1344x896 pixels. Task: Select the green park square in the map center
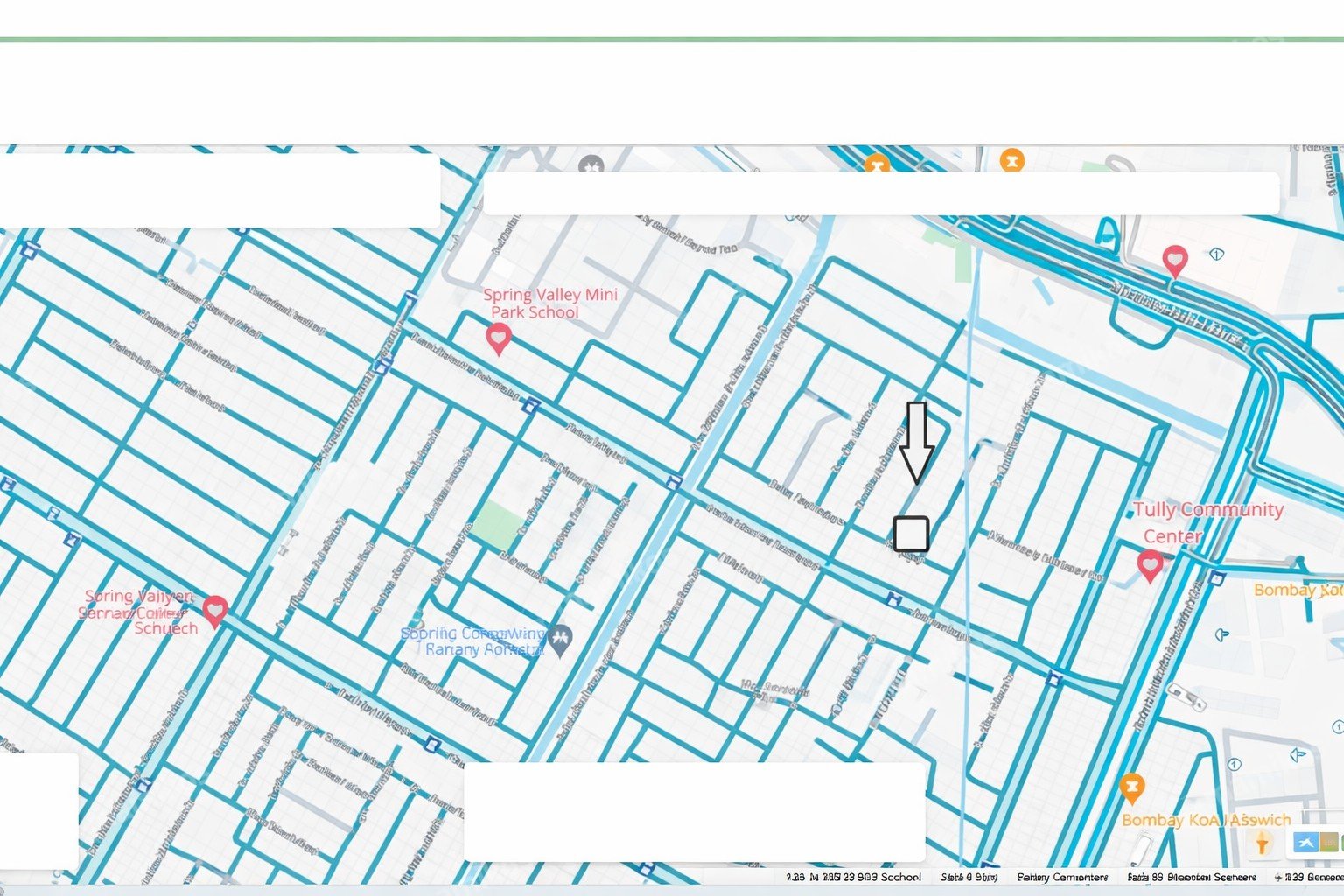point(498,526)
